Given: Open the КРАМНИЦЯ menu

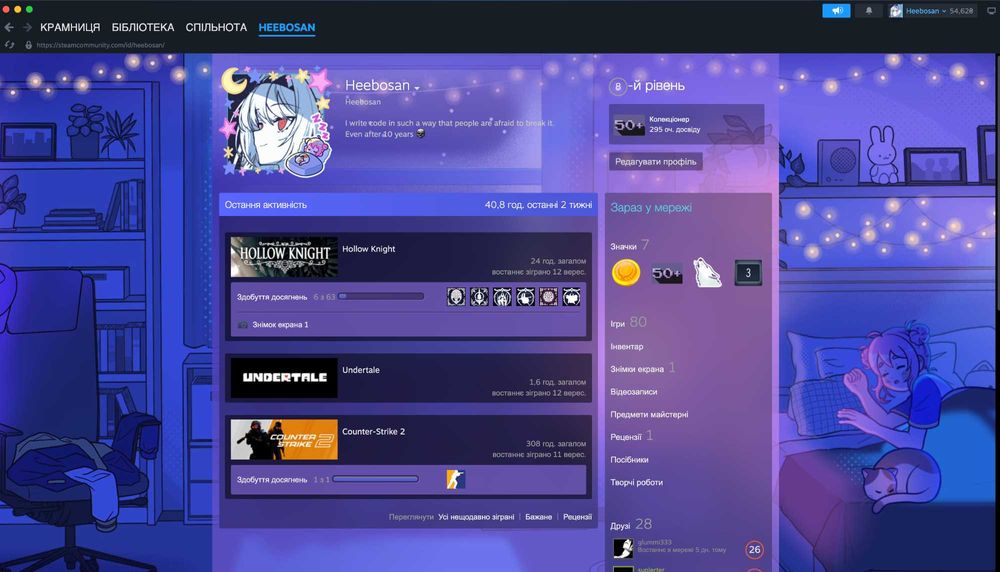Looking at the screenshot, I should click(x=70, y=27).
